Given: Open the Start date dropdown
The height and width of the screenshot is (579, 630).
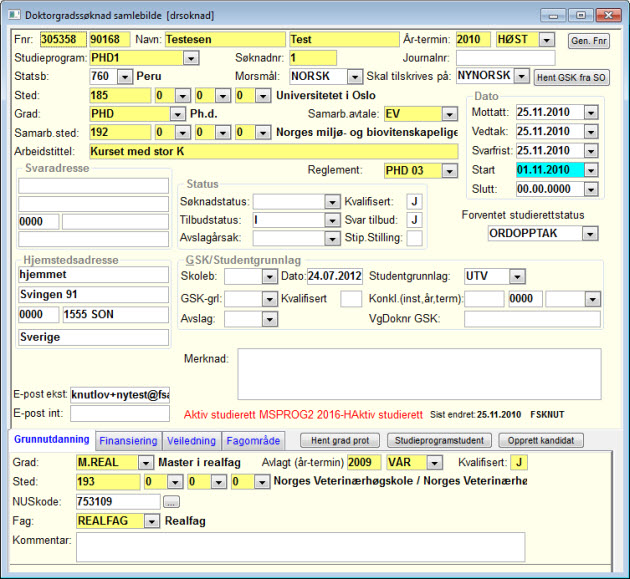Looking at the screenshot, I should (591, 170).
